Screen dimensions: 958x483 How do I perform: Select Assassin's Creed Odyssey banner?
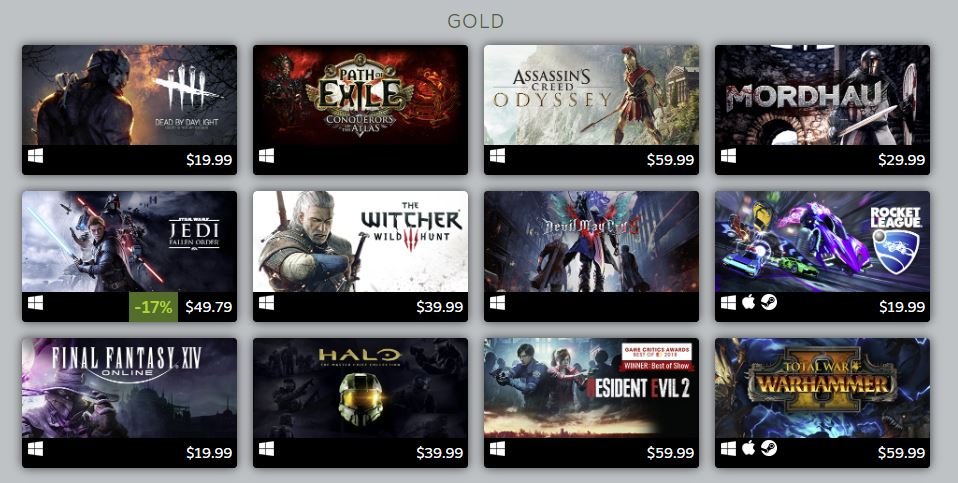click(x=591, y=95)
